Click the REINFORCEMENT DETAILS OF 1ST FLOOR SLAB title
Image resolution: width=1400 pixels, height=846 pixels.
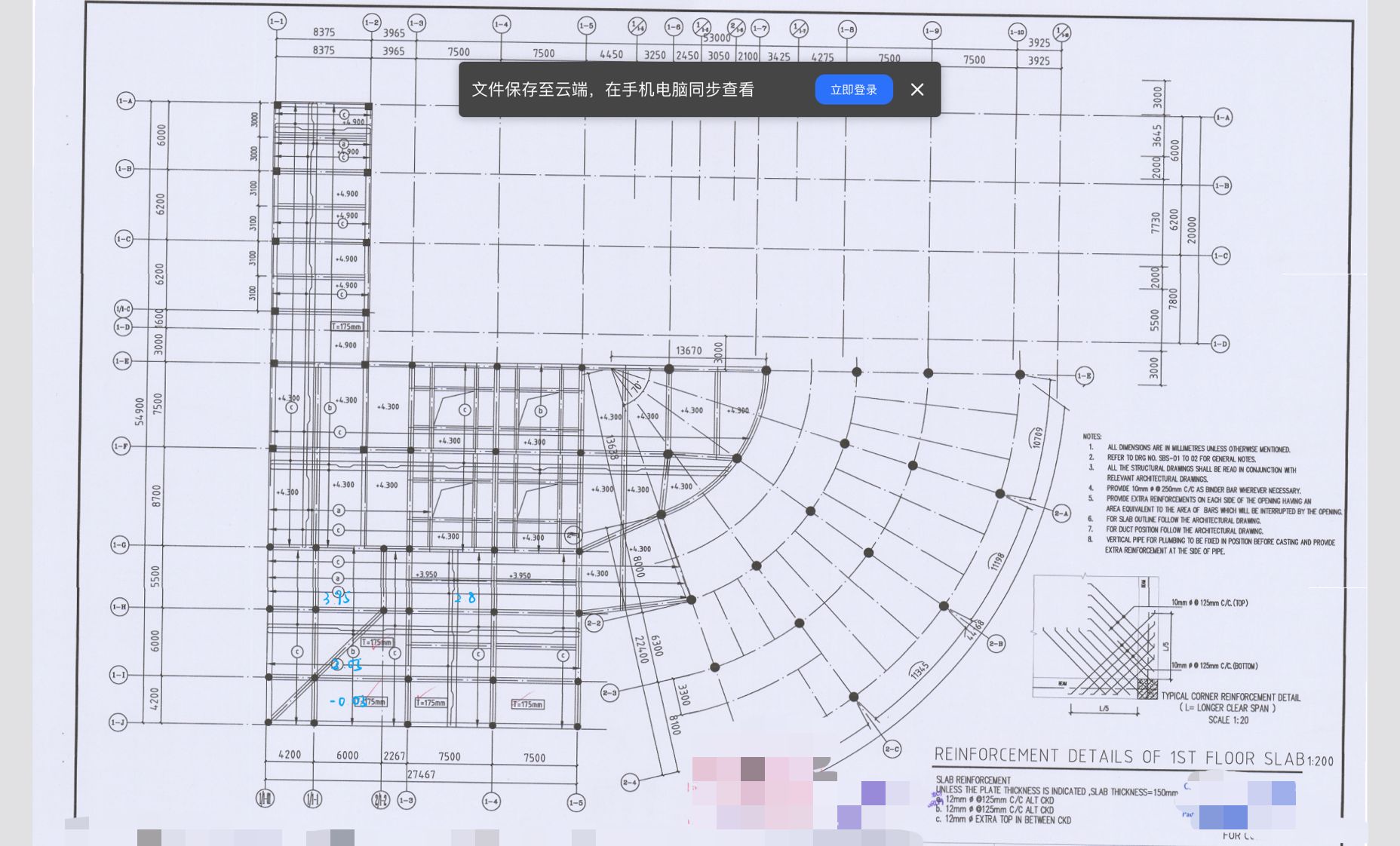point(1119,757)
